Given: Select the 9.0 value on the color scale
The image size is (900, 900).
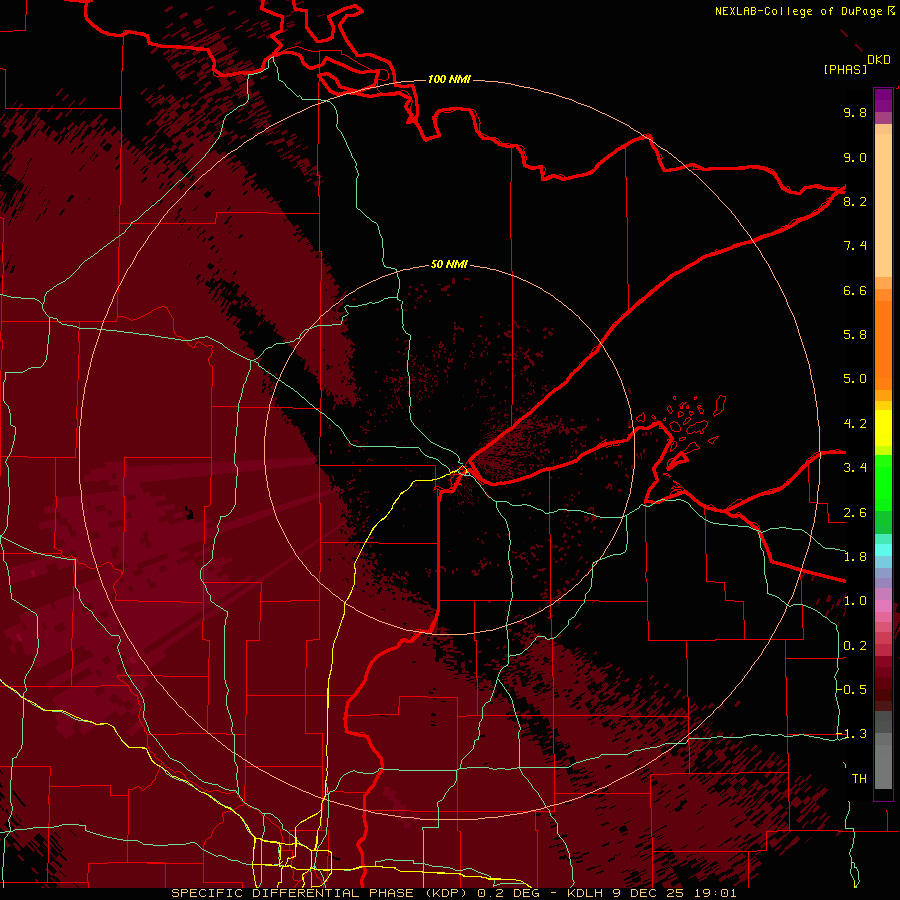Looking at the screenshot, I should point(855,157).
